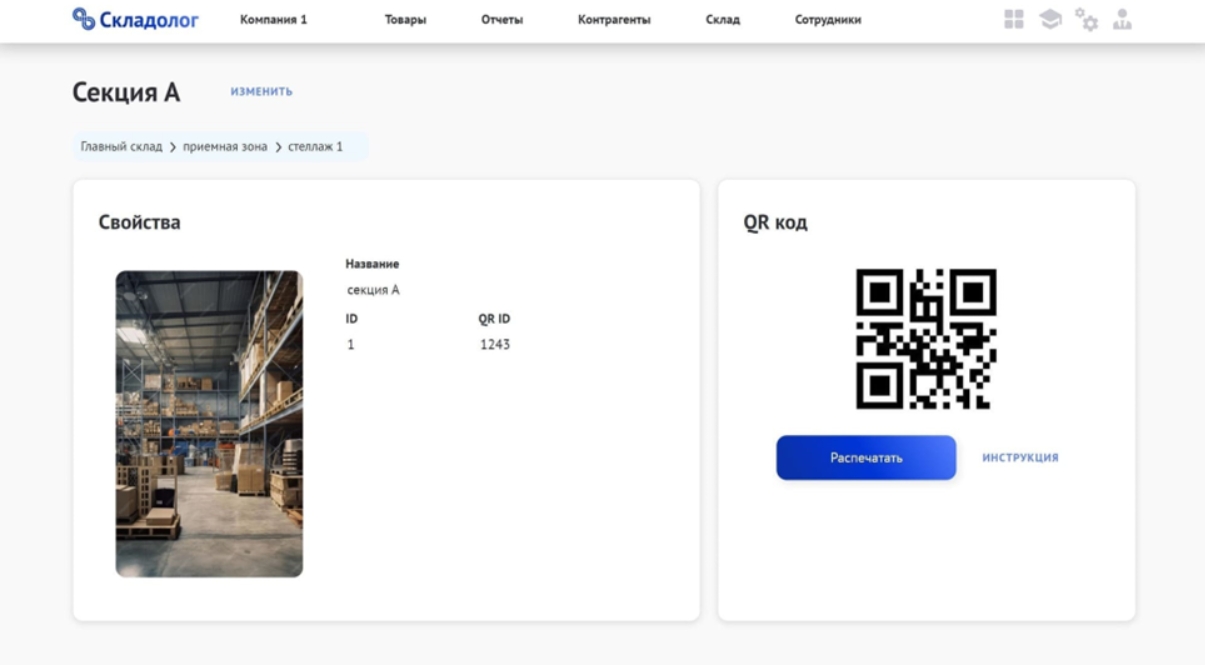Open the Товары menu
The height and width of the screenshot is (665, 1205).
[x=405, y=20]
